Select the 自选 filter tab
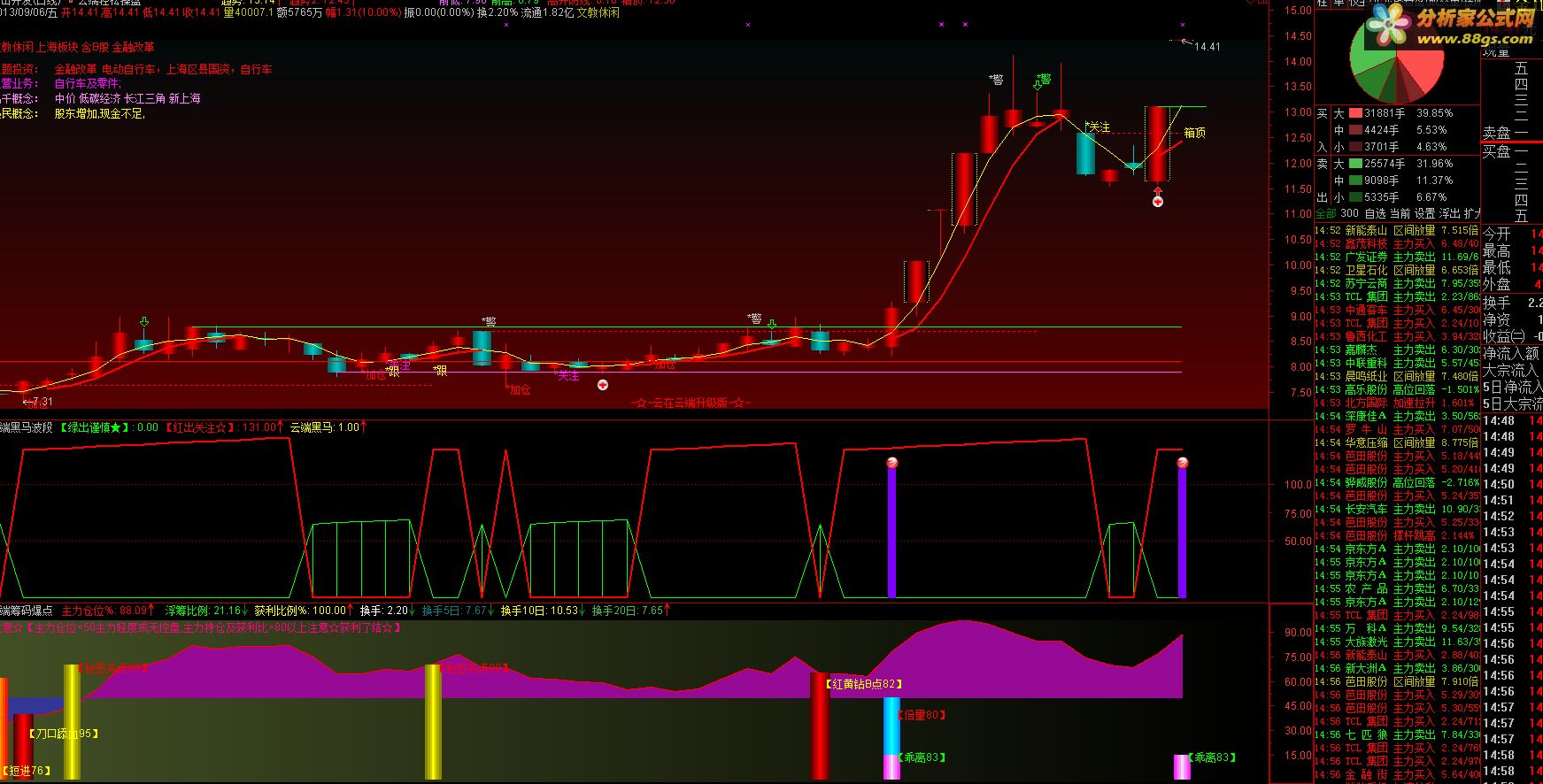The image size is (1543, 784). [1375, 213]
